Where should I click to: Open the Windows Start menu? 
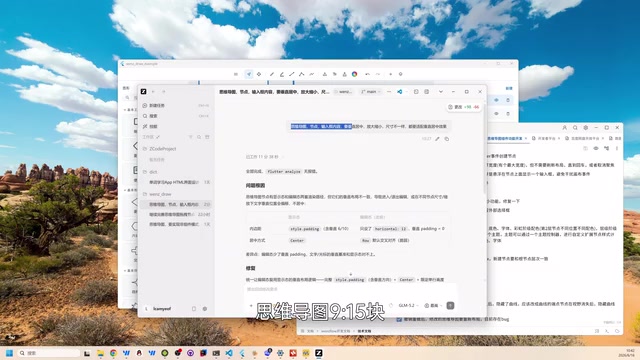pos(9,353)
